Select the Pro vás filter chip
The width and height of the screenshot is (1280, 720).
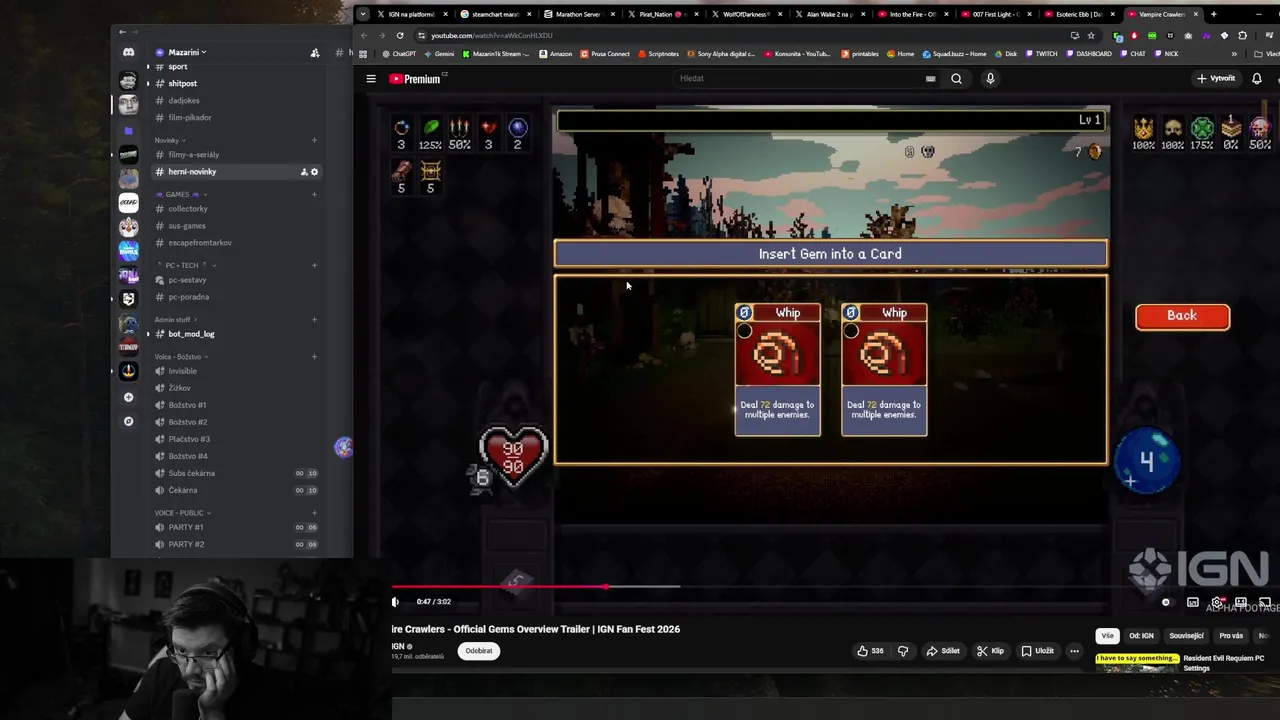(x=1231, y=636)
